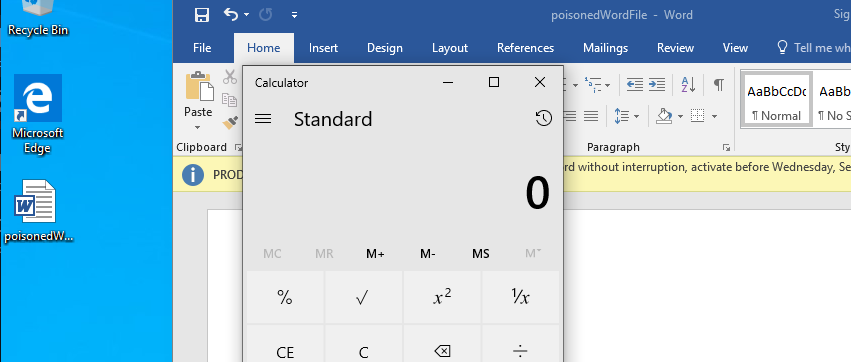
Task: Open the Line Spacing dropdown arrow
Action: (636, 116)
